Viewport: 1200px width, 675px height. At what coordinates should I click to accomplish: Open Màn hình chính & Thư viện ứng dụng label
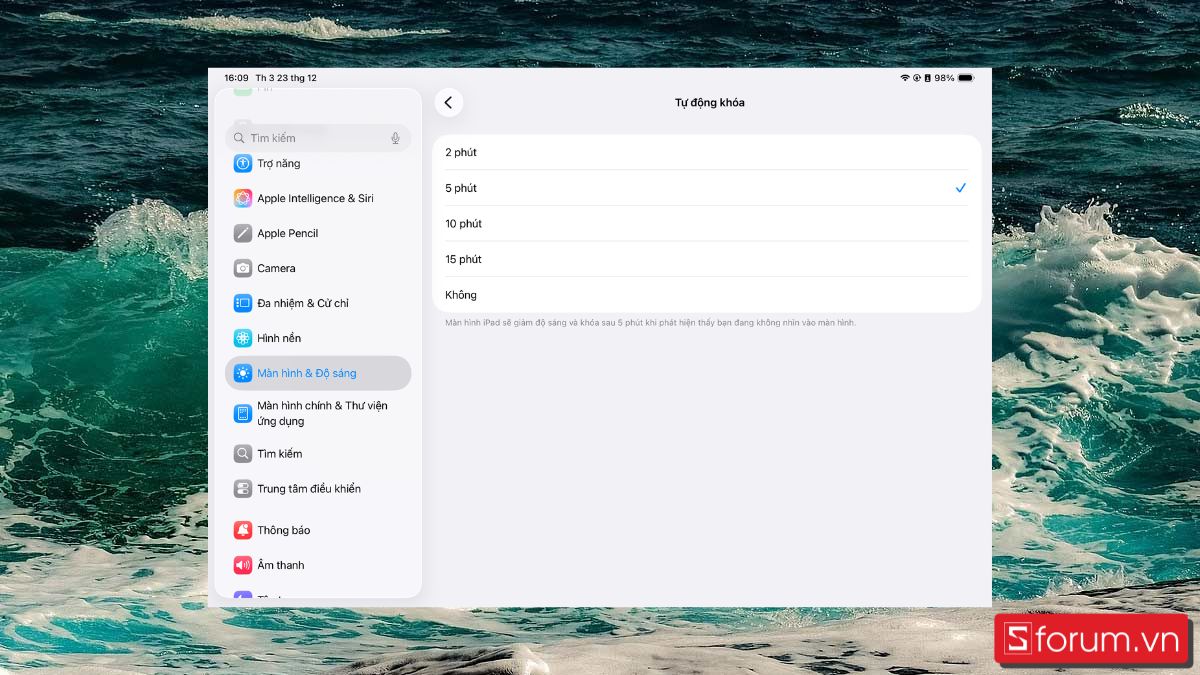[x=322, y=413]
